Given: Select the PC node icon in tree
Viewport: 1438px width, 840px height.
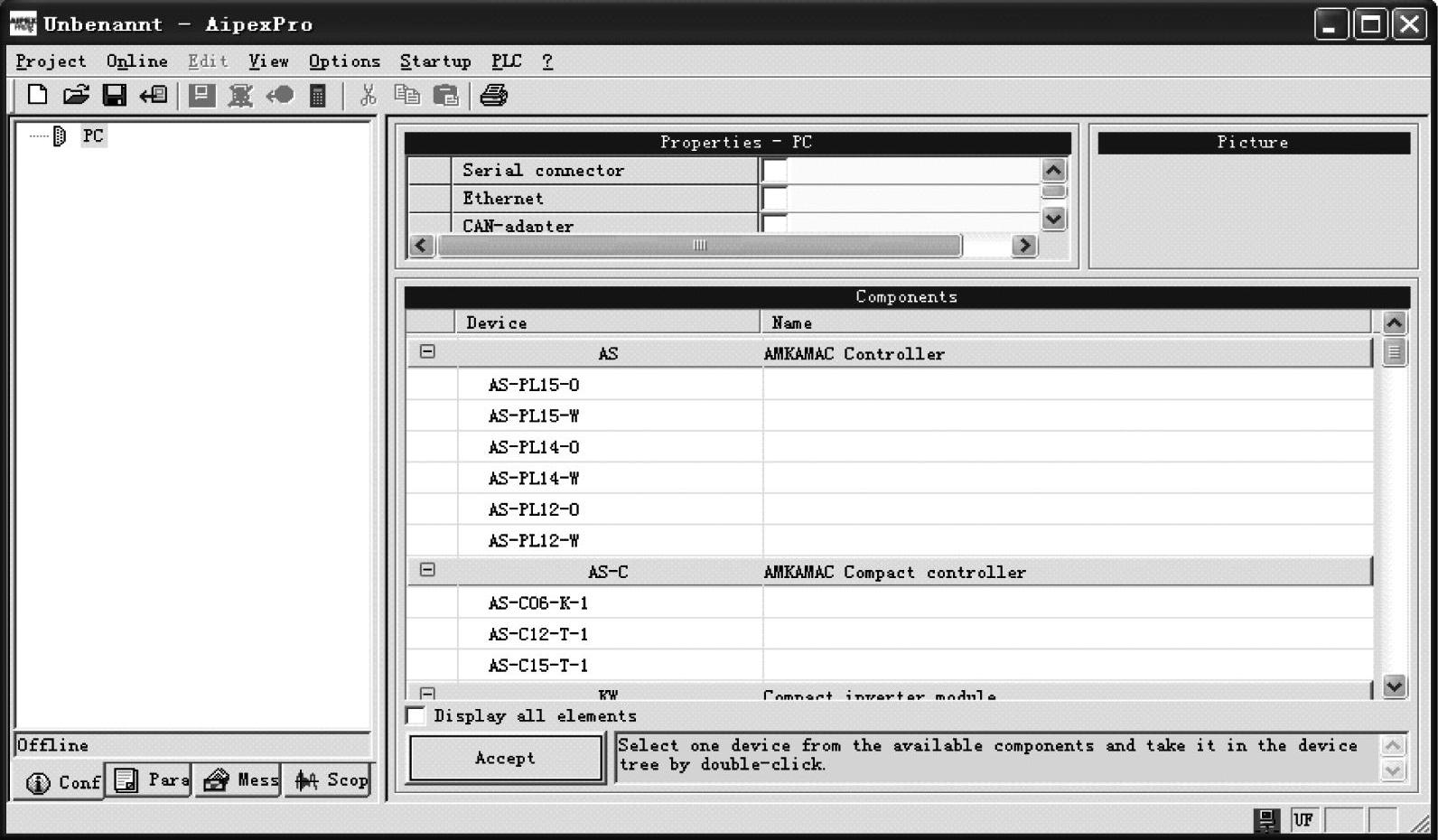Looking at the screenshot, I should 60,136.
